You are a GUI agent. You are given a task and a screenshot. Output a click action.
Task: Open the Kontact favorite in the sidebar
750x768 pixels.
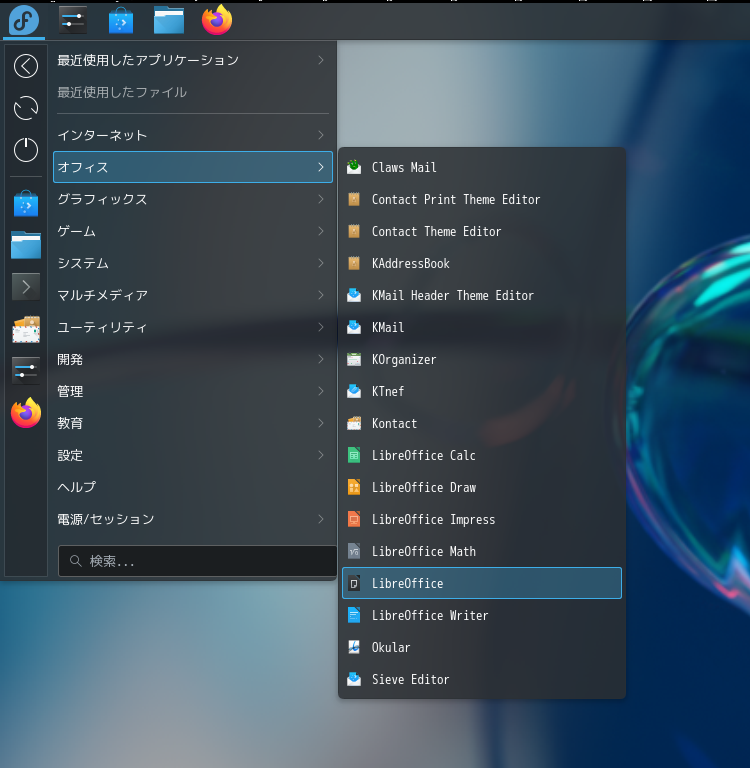pyautogui.click(x=26, y=329)
